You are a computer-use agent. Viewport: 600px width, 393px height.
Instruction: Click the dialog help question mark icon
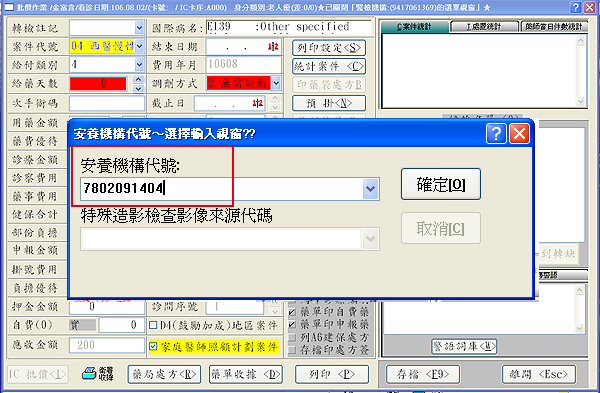point(496,134)
